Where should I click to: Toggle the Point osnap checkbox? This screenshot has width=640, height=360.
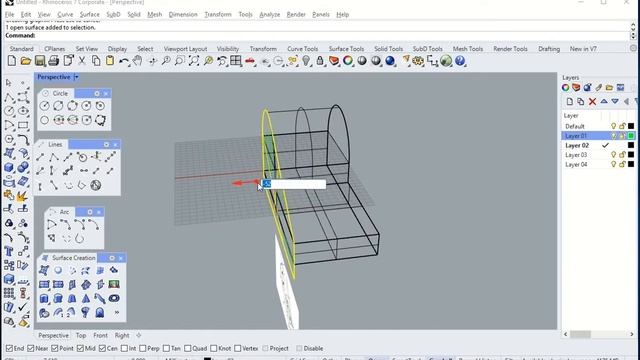coord(55,349)
